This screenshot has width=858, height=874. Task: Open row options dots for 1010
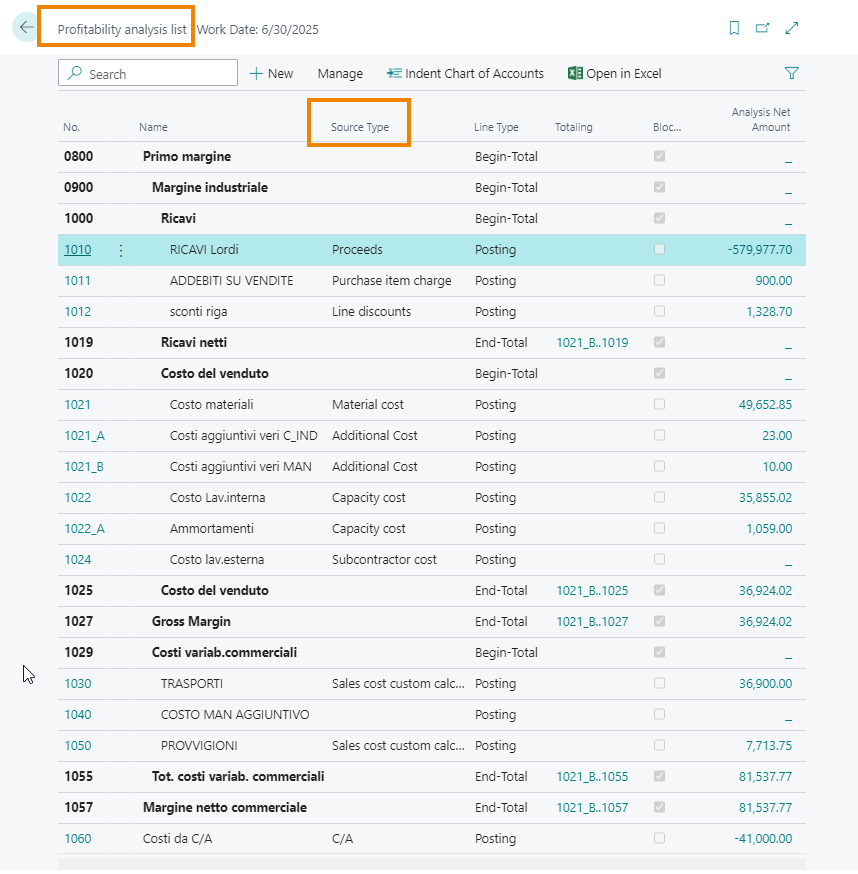121,250
